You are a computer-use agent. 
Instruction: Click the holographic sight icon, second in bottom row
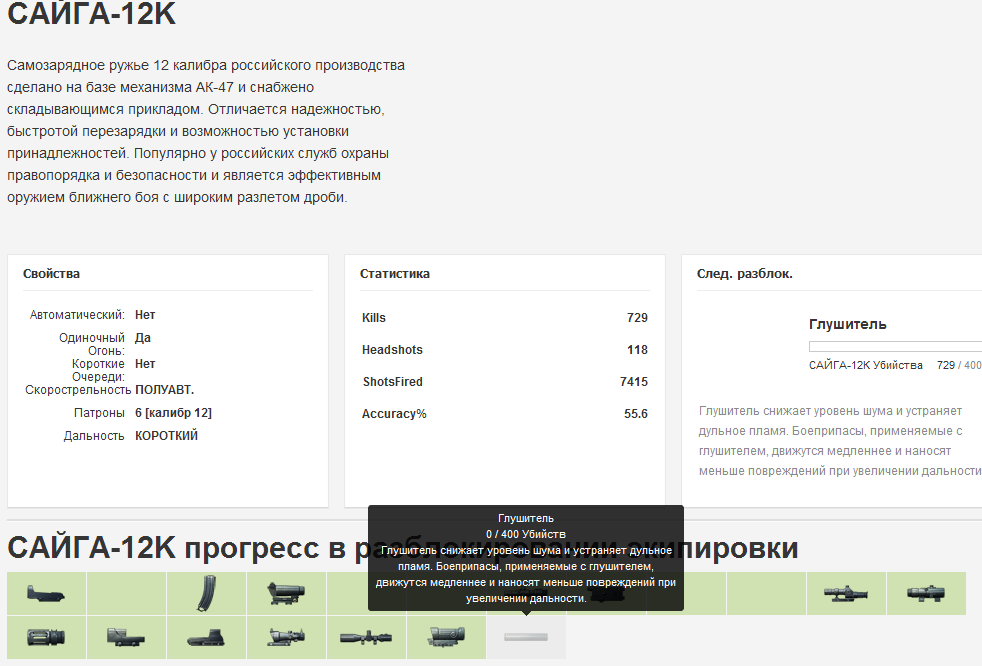(126, 637)
